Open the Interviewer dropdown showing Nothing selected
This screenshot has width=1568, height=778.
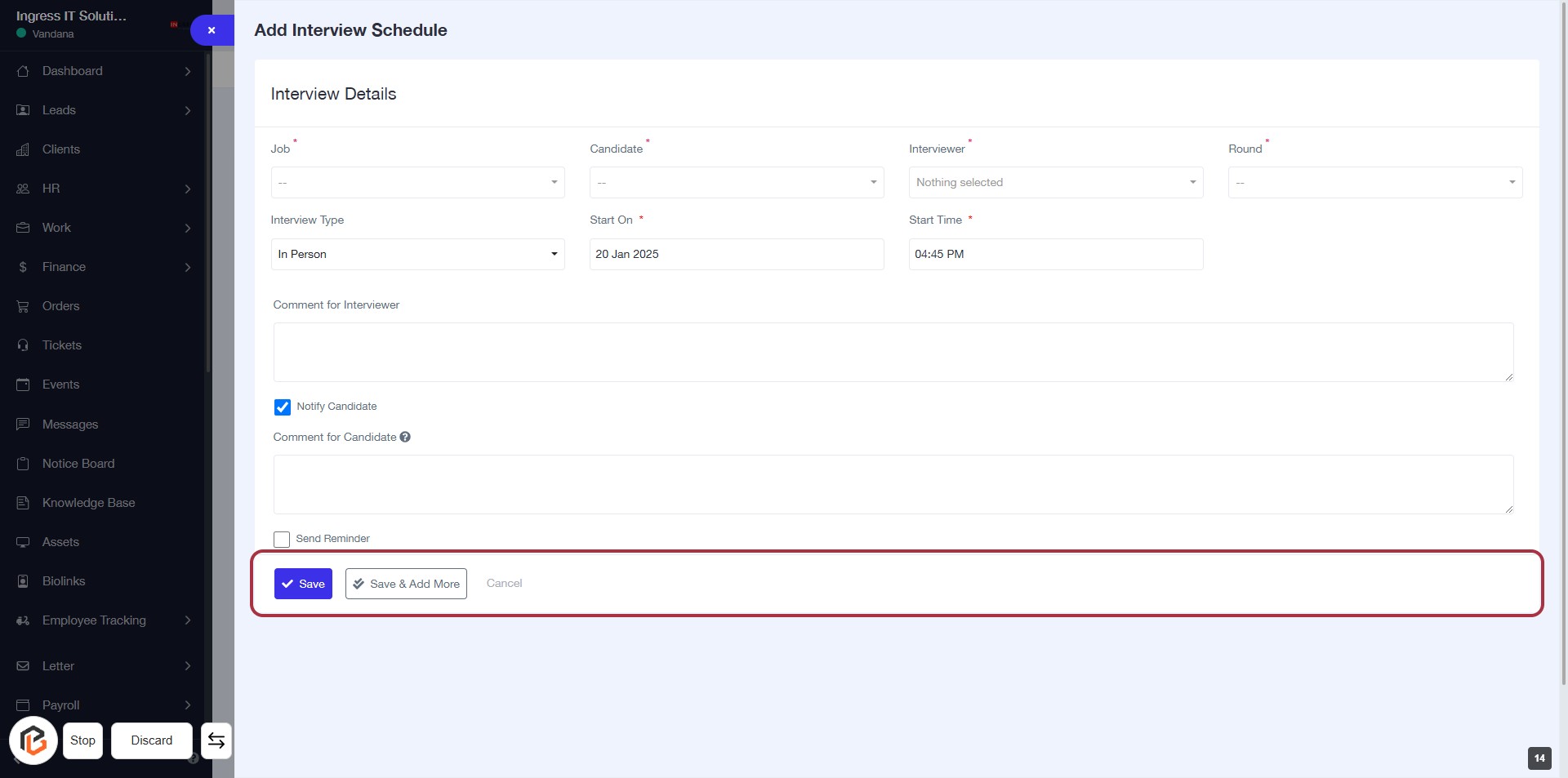tap(1055, 183)
